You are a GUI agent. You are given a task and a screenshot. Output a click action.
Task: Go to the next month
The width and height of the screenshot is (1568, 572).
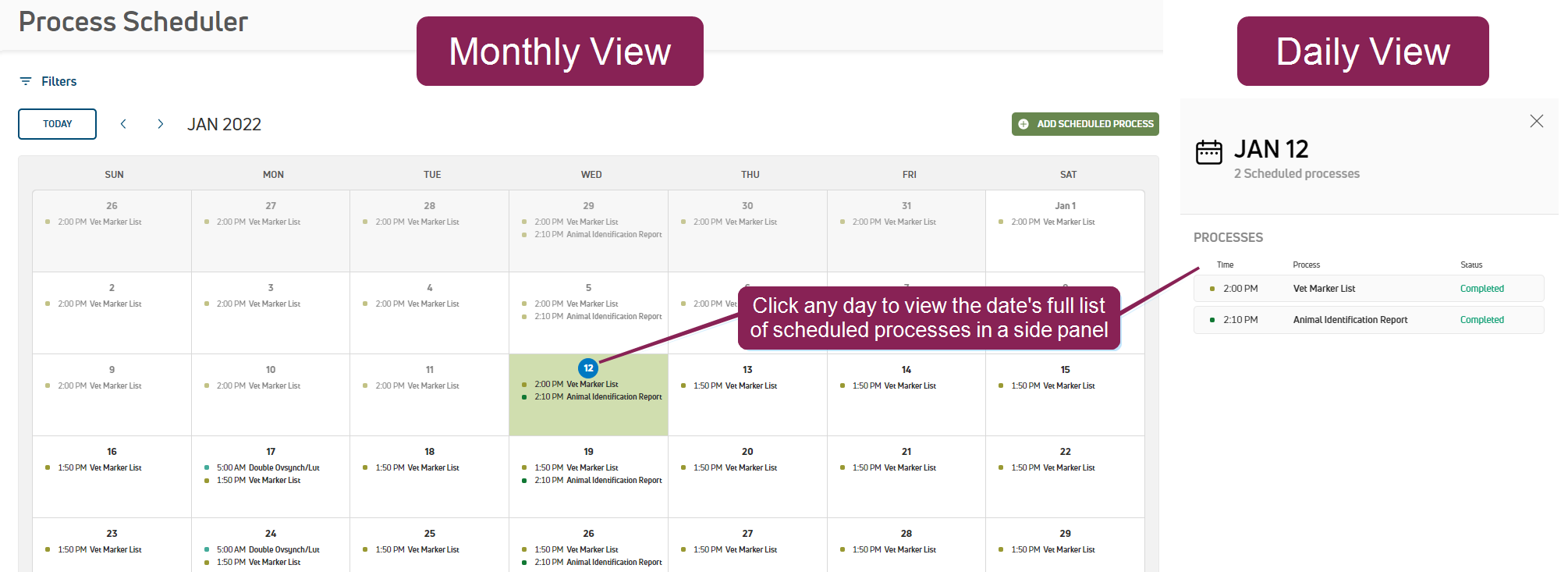[161, 124]
